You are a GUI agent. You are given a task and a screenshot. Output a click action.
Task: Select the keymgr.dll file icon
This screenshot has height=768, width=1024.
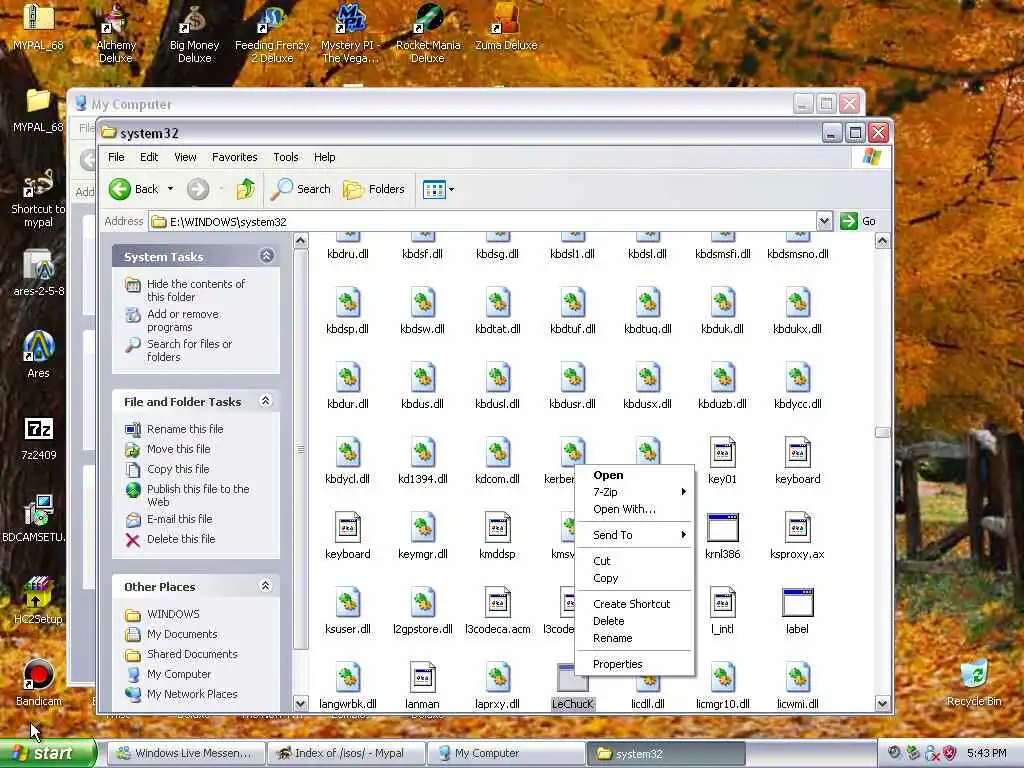(x=423, y=529)
